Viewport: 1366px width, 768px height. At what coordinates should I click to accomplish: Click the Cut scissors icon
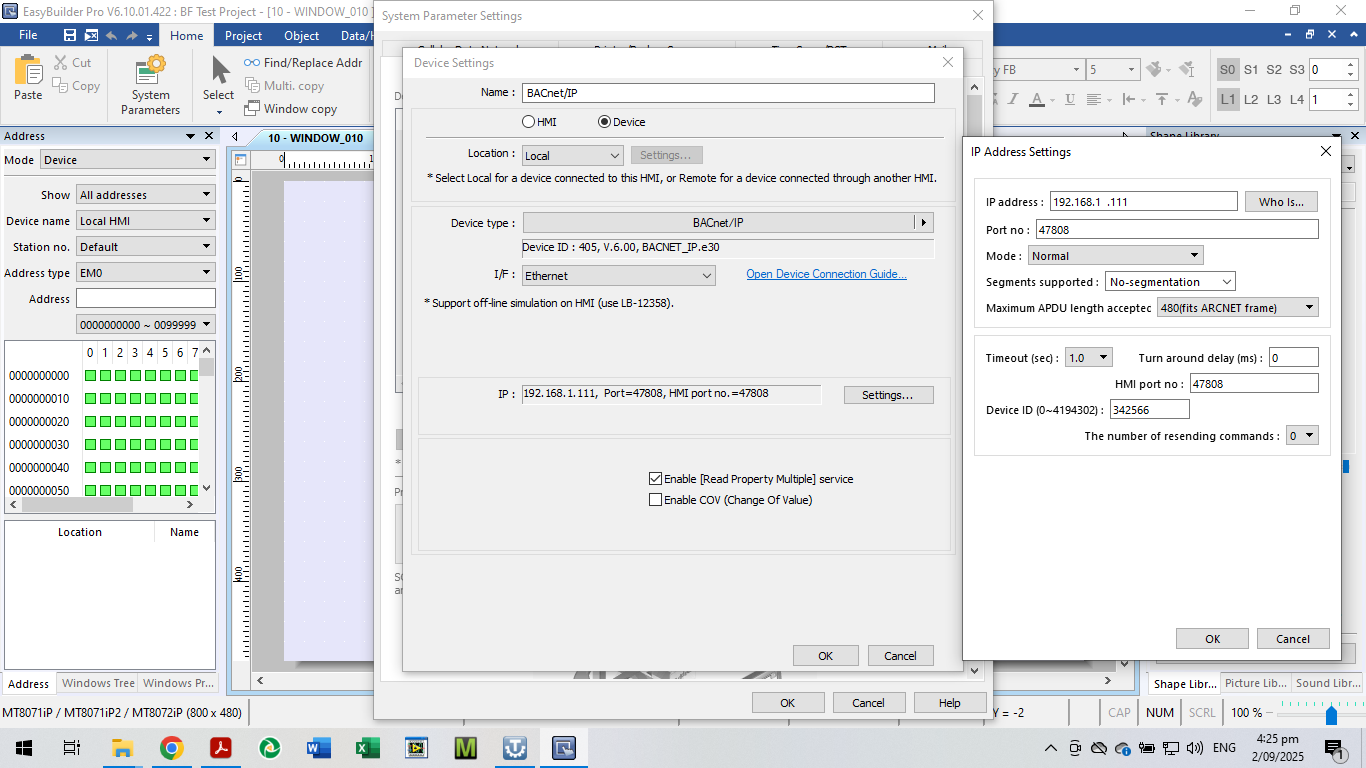point(61,62)
